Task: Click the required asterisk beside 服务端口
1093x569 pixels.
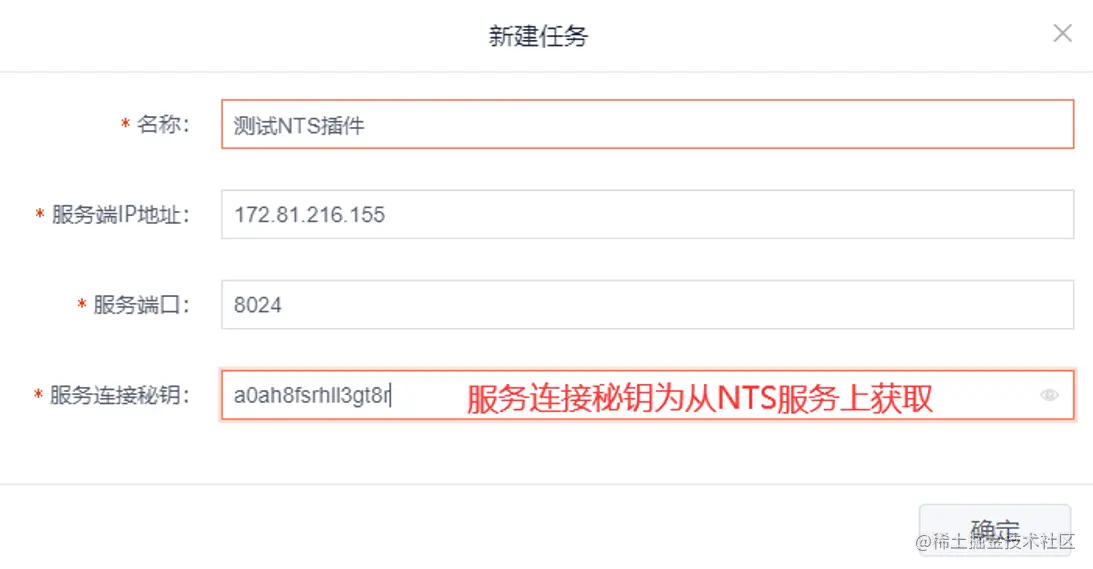Action: pos(82,305)
